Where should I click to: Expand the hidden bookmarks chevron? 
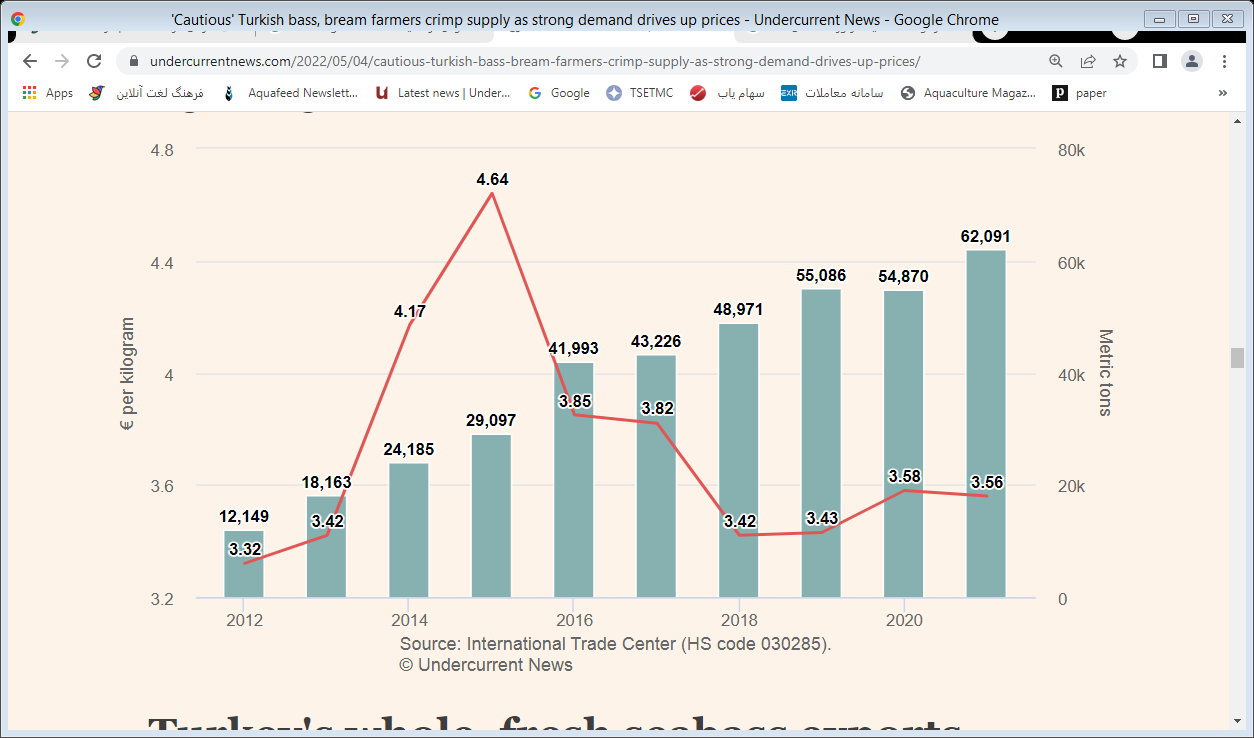[1222, 93]
